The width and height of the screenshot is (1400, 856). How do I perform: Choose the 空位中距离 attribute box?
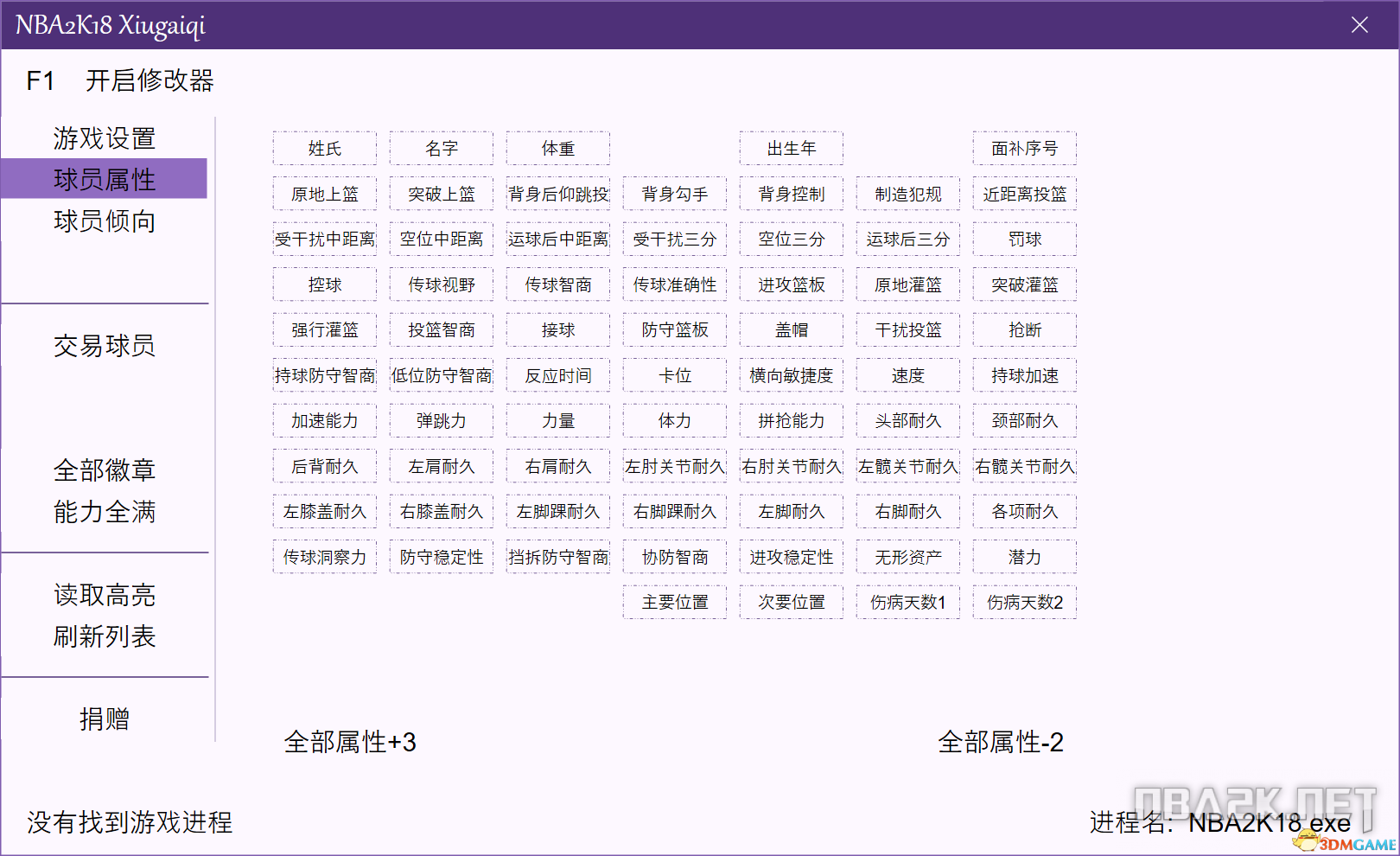[x=442, y=240]
